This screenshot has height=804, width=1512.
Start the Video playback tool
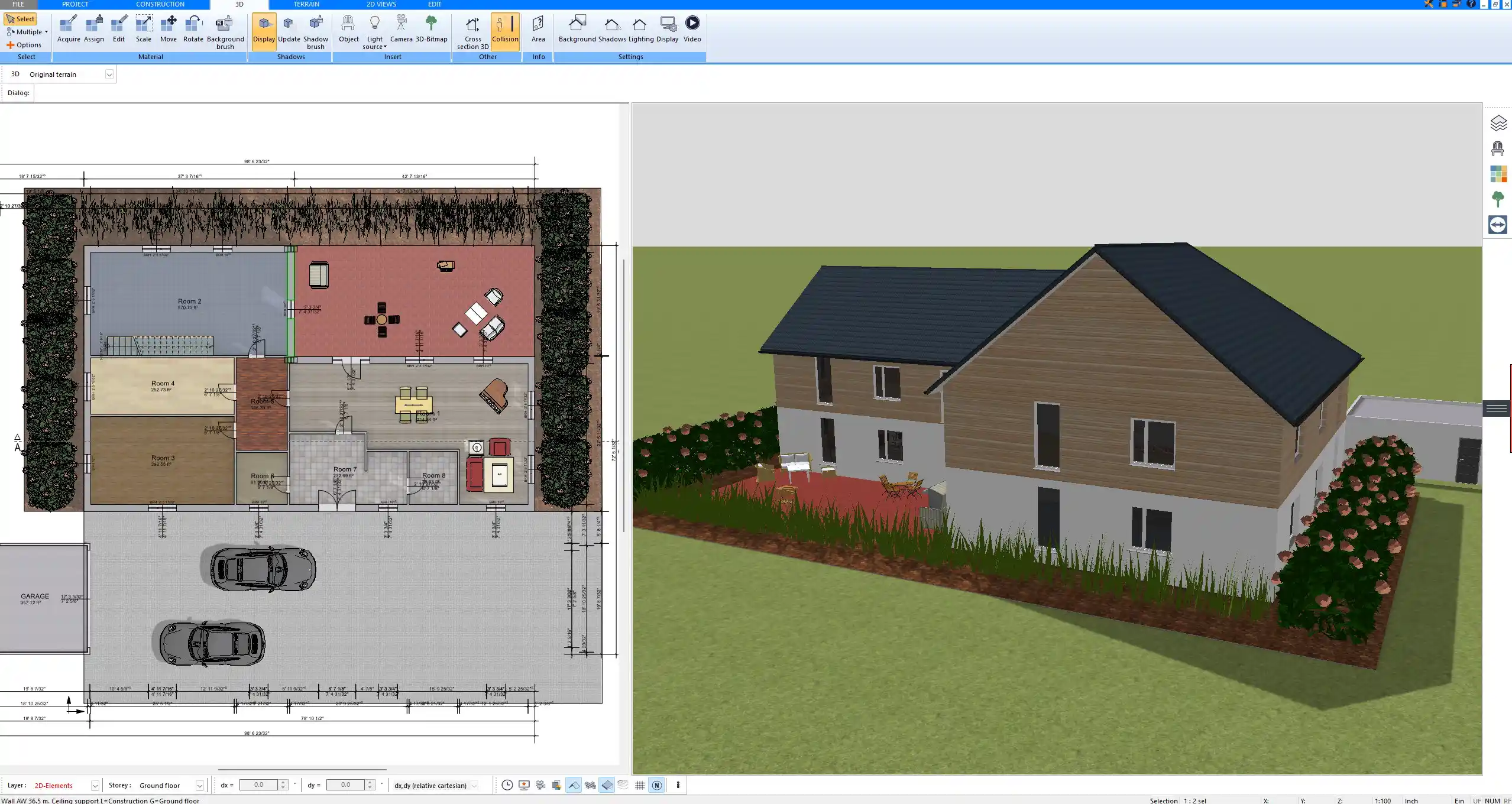692,29
